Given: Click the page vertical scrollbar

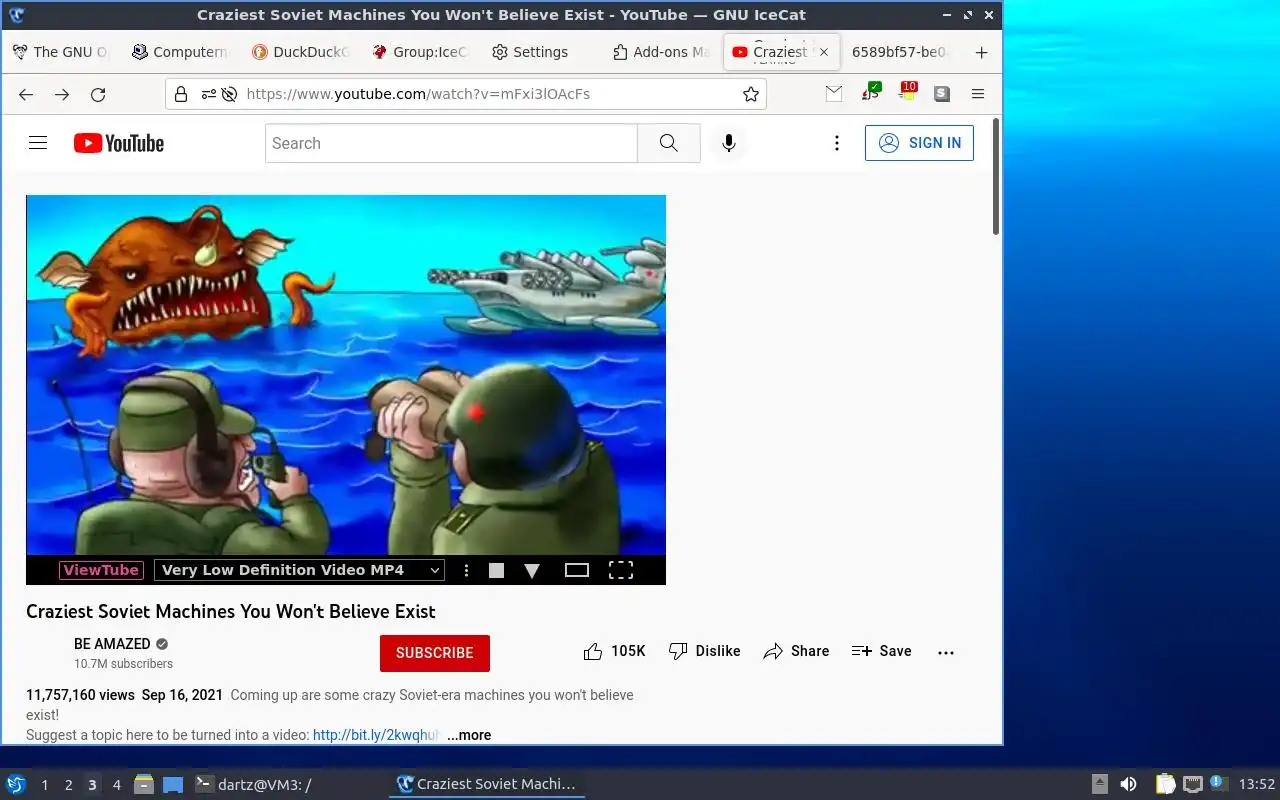Looking at the screenshot, I should [996, 177].
